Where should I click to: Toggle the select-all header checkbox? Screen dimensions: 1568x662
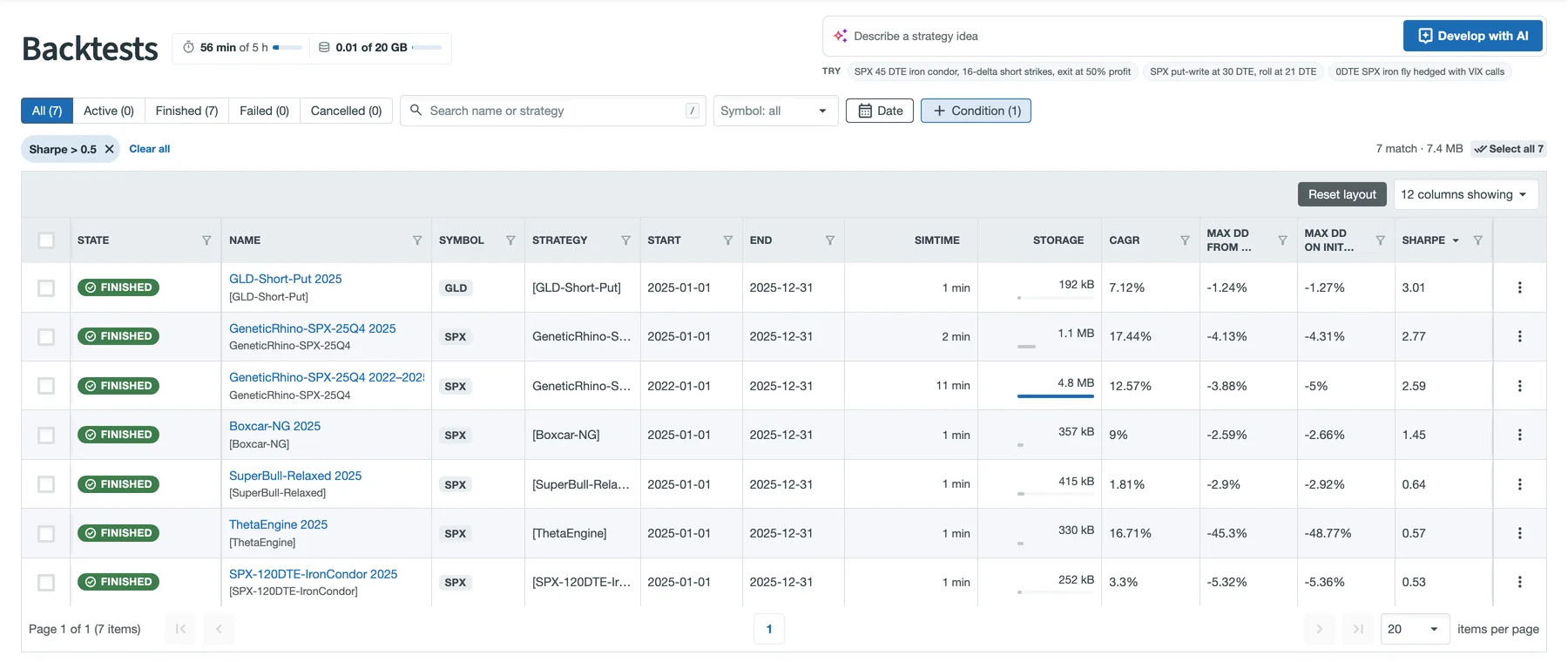point(46,240)
